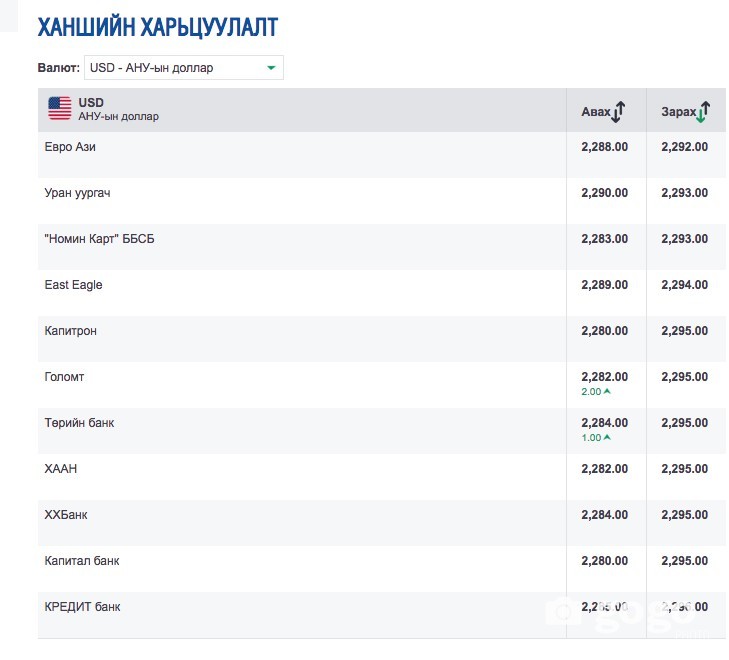The width and height of the screenshot is (729, 660).
Task: Select the Голомт row name
Action: tap(64, 377)
